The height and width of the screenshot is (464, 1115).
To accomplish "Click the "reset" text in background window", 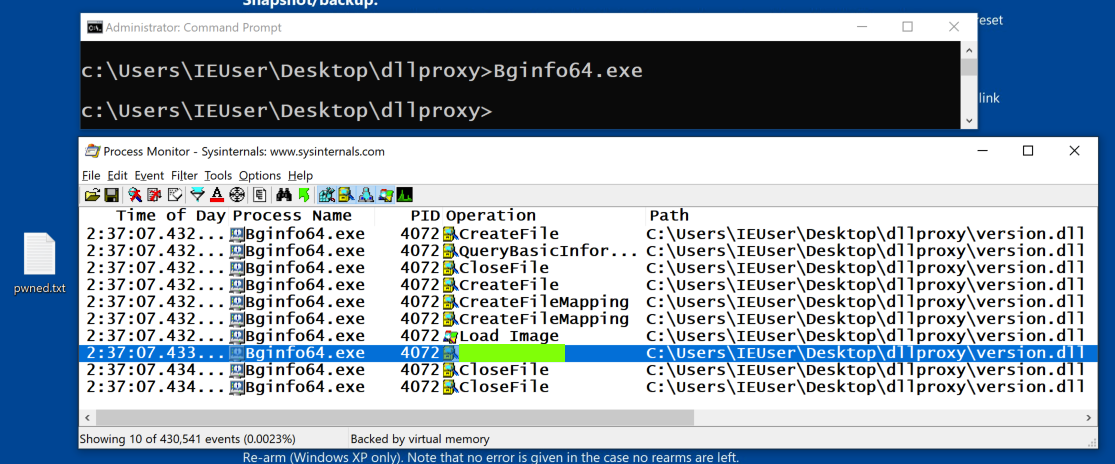I will tap(991, 20).
